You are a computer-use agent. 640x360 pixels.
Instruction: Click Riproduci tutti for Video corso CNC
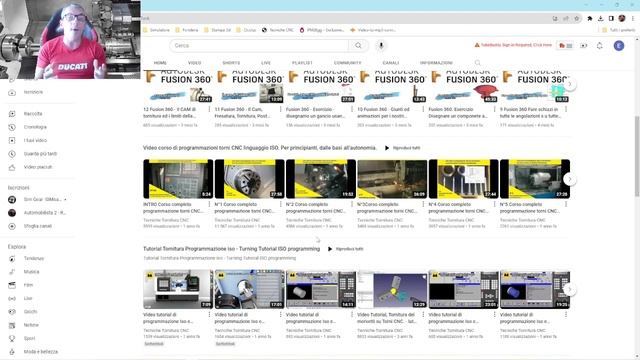click(402, 148)
